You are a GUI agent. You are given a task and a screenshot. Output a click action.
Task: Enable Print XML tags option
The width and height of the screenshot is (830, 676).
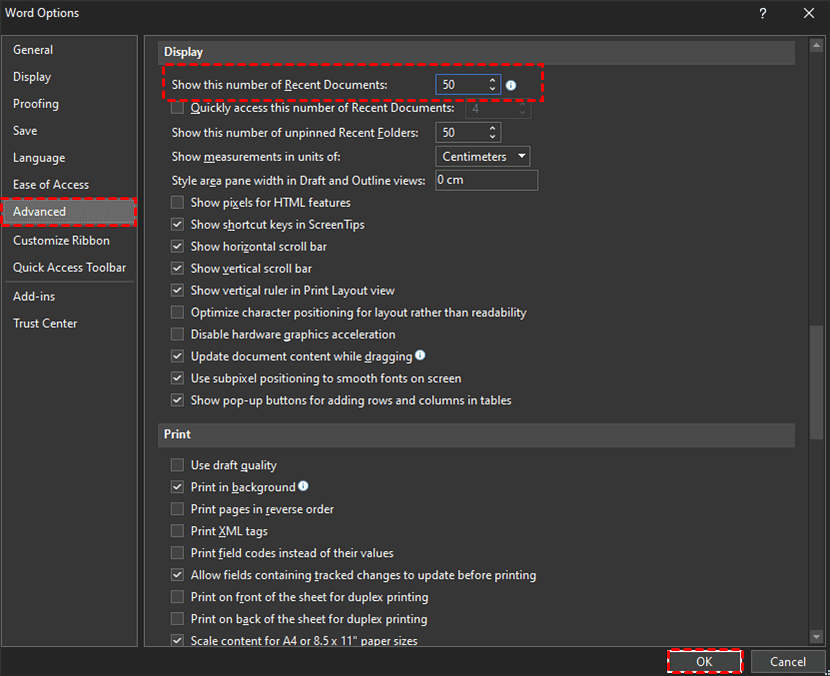[177, 531]
